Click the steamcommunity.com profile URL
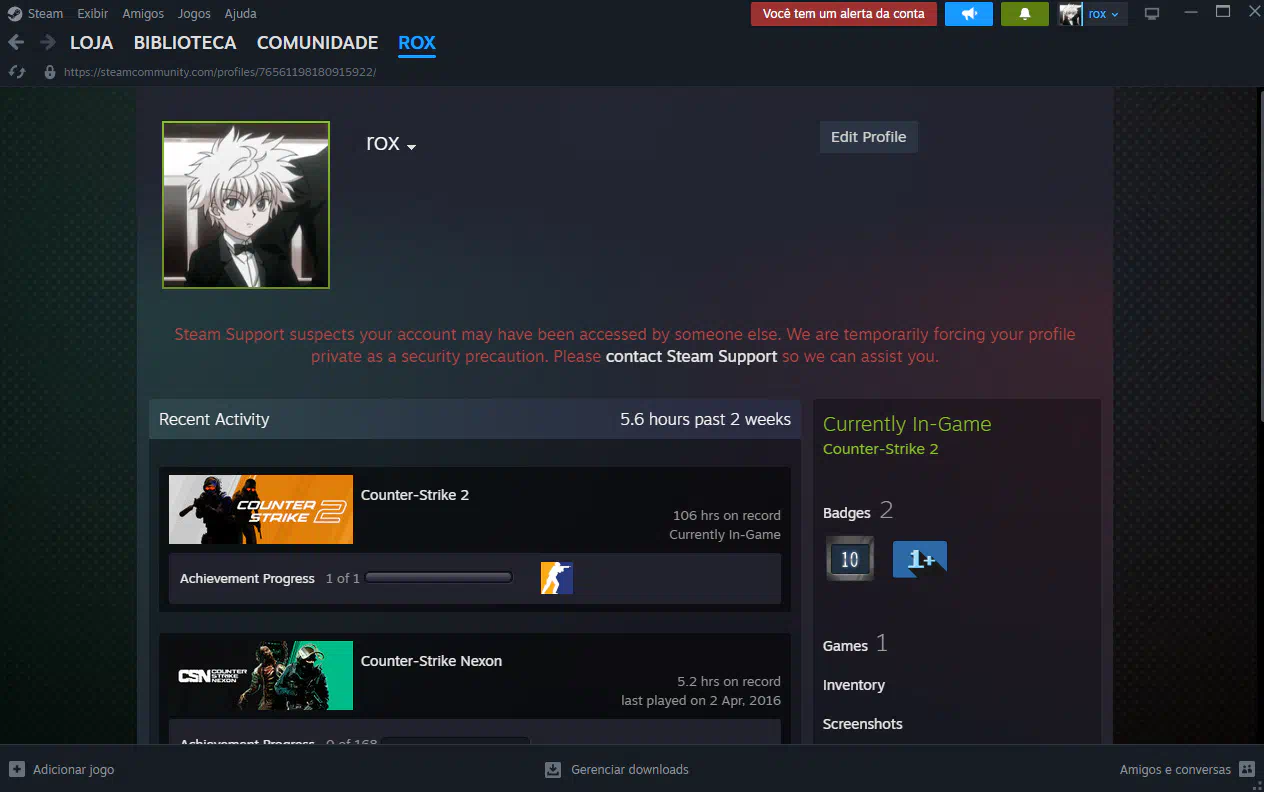This screenshot has height=792, width=1264. (x=220, y=72)
